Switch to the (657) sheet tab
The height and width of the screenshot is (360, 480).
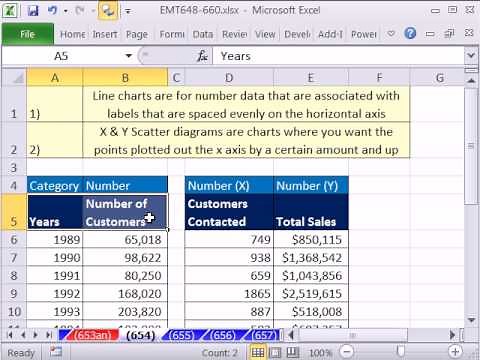264,335
